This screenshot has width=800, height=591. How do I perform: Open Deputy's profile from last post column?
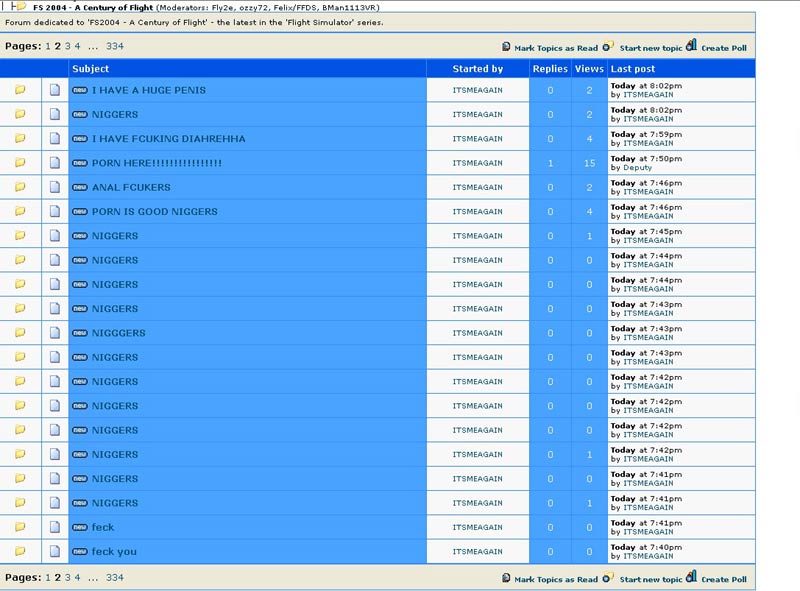[x=637, y=168]
